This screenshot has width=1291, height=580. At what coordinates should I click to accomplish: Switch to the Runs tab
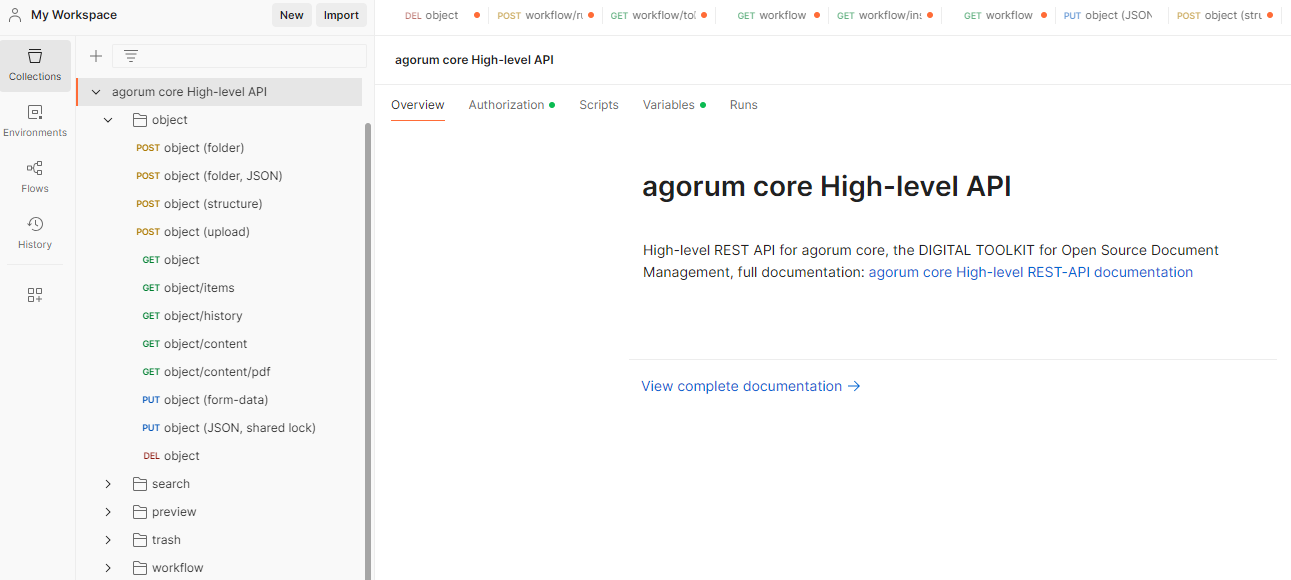point(743,105)
